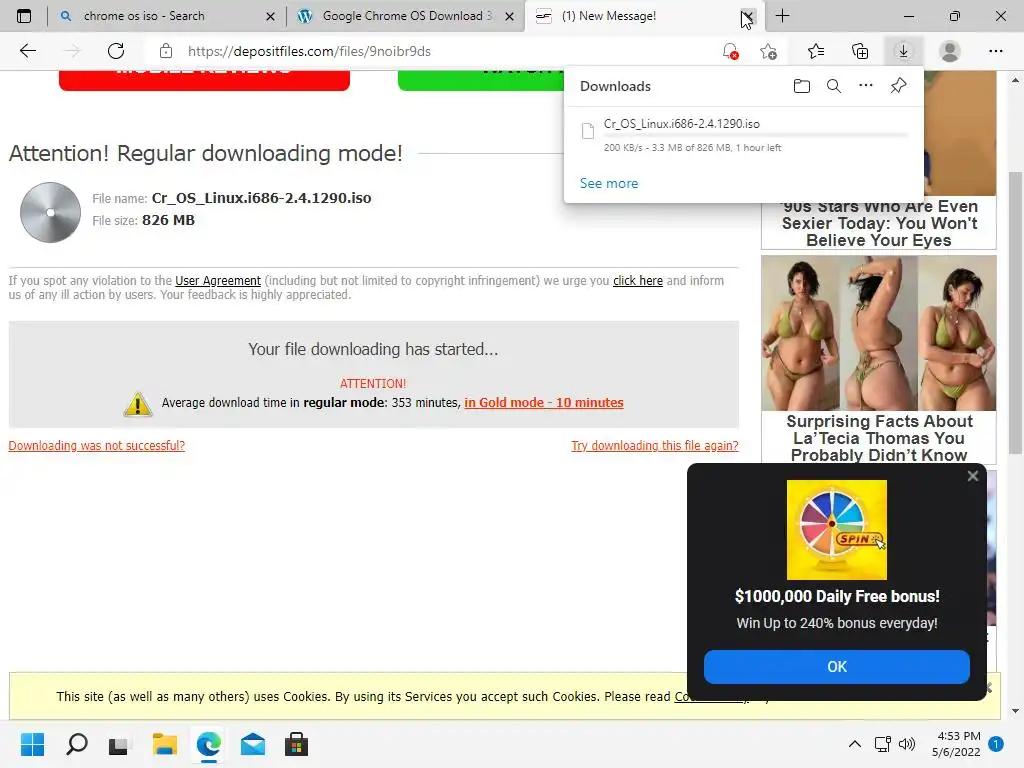Viewport: 1024px width, 768px height.
Task: Click the 826 MB file size
Action: 168,220
